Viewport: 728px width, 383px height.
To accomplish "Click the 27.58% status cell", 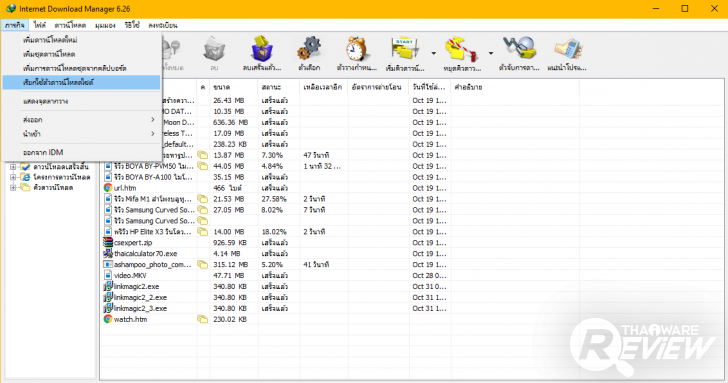I will pos(274,199).
